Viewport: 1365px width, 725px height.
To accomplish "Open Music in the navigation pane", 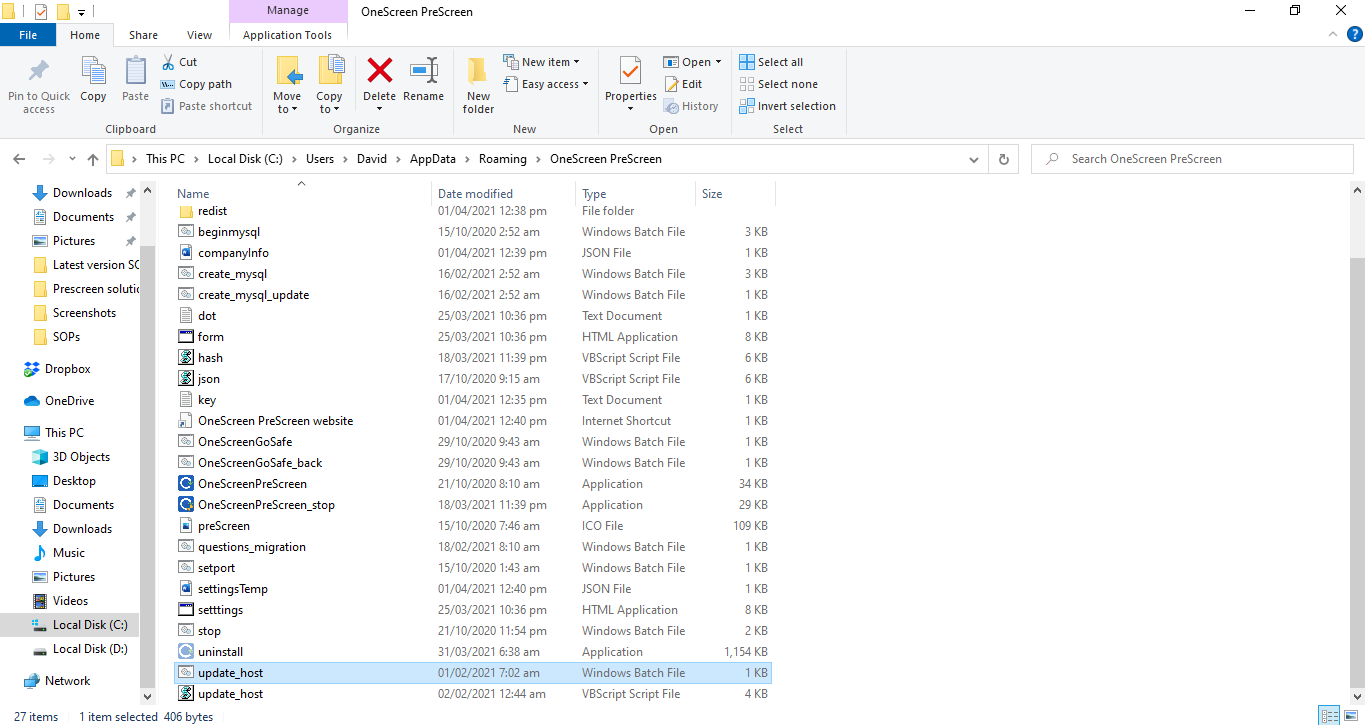I will pyautogui.click(x=59, y=553).
